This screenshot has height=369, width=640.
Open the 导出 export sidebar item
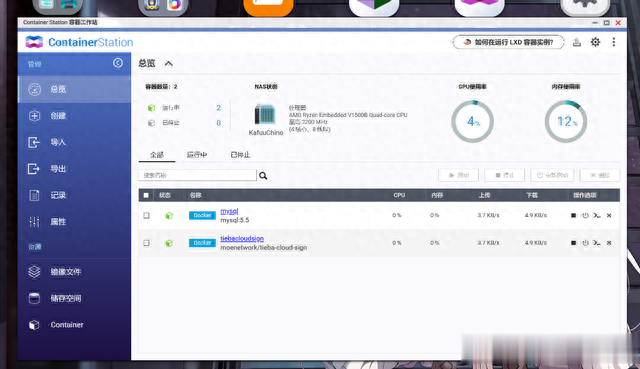(74, 169)
